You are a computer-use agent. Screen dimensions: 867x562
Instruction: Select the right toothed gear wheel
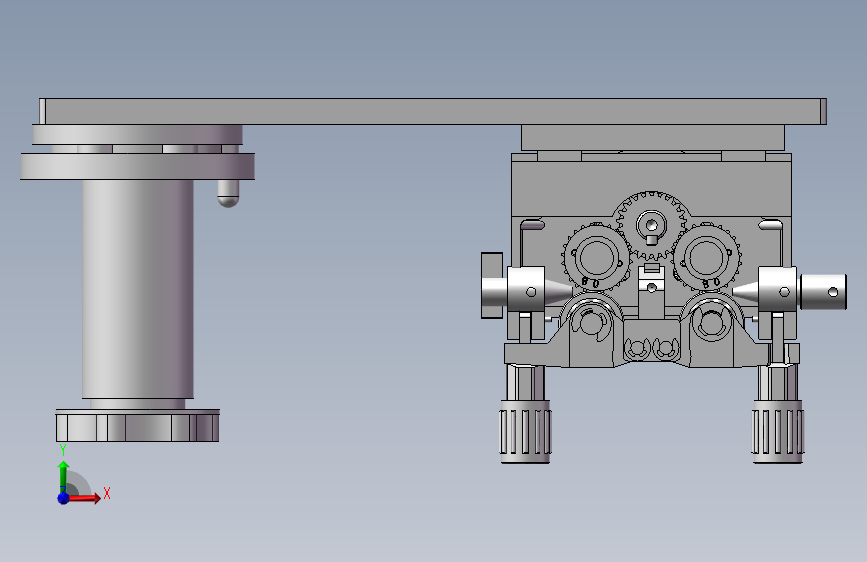(706, 258)
